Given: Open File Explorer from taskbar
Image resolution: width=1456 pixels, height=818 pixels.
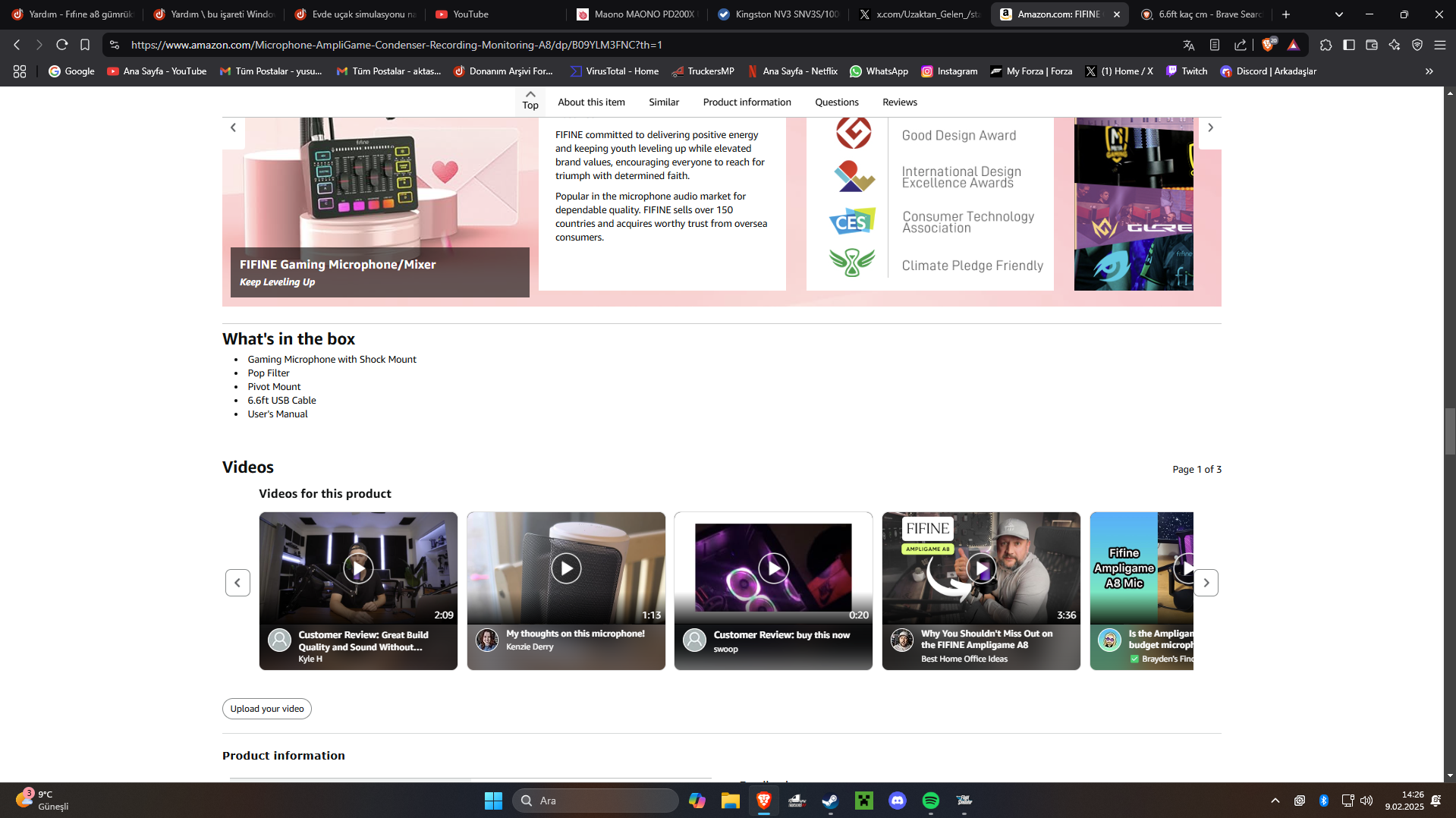Looking at the screenshot, I should pos(731,801).
